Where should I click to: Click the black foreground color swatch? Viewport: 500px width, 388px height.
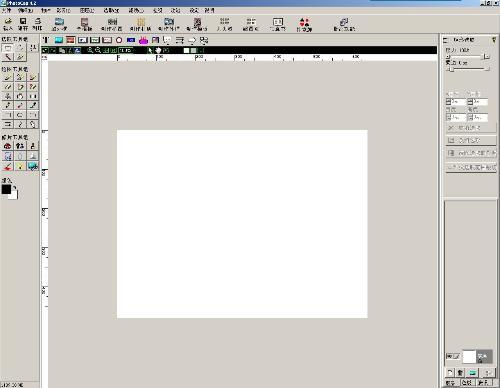6,189
